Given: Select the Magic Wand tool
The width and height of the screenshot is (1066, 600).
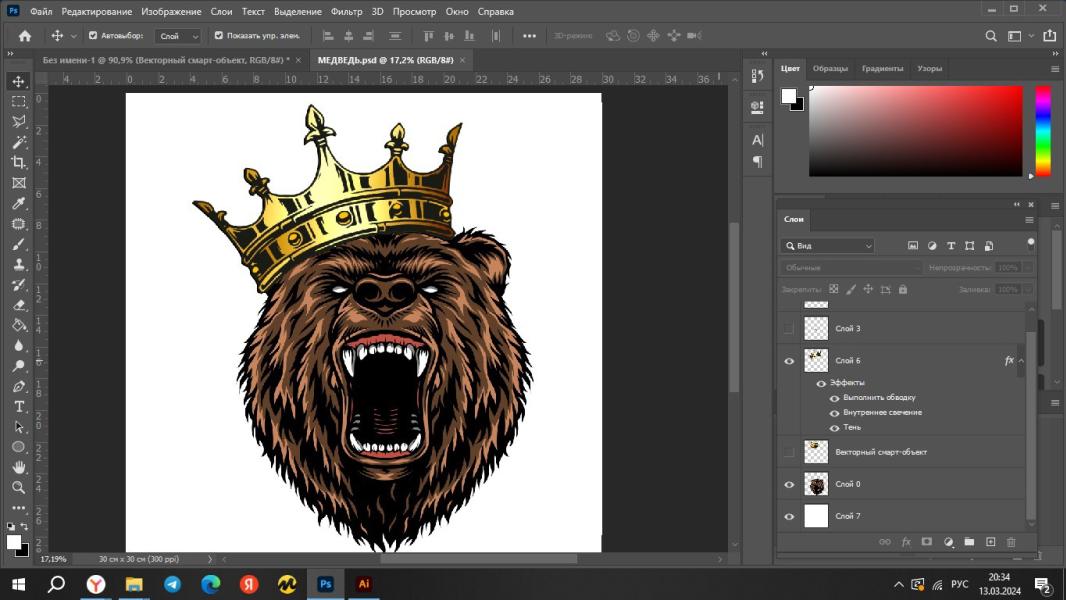Looking at the screenshot, I should coord(18,142).
